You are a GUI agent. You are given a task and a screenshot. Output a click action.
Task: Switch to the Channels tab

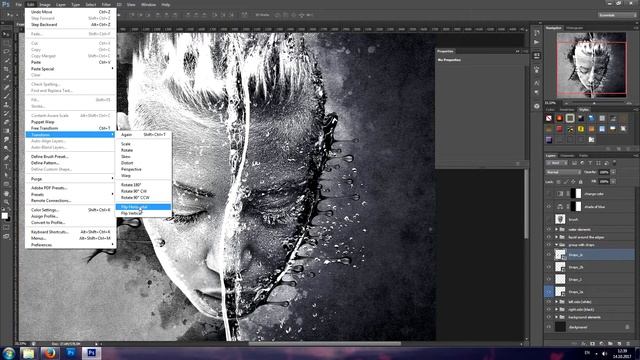click(x=567, y=156)
